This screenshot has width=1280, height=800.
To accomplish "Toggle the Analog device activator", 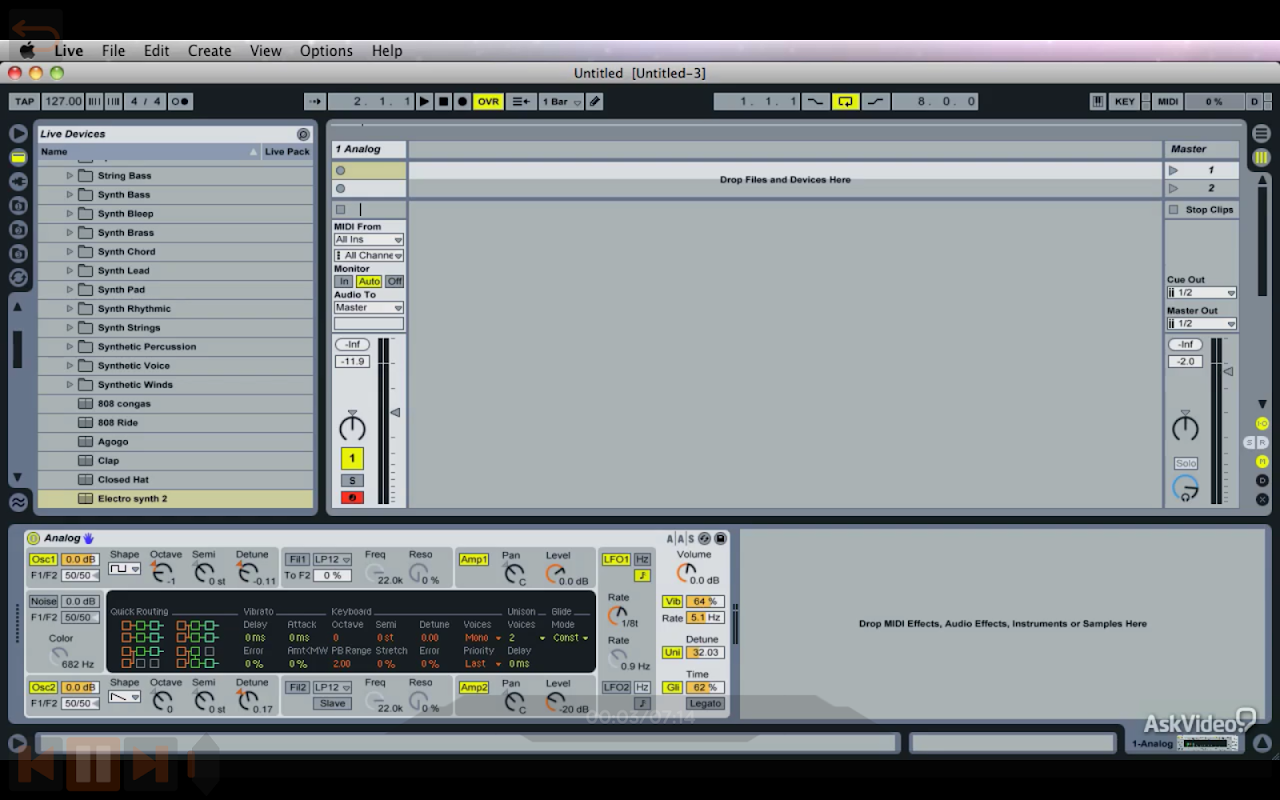I will tap(33, 538).
